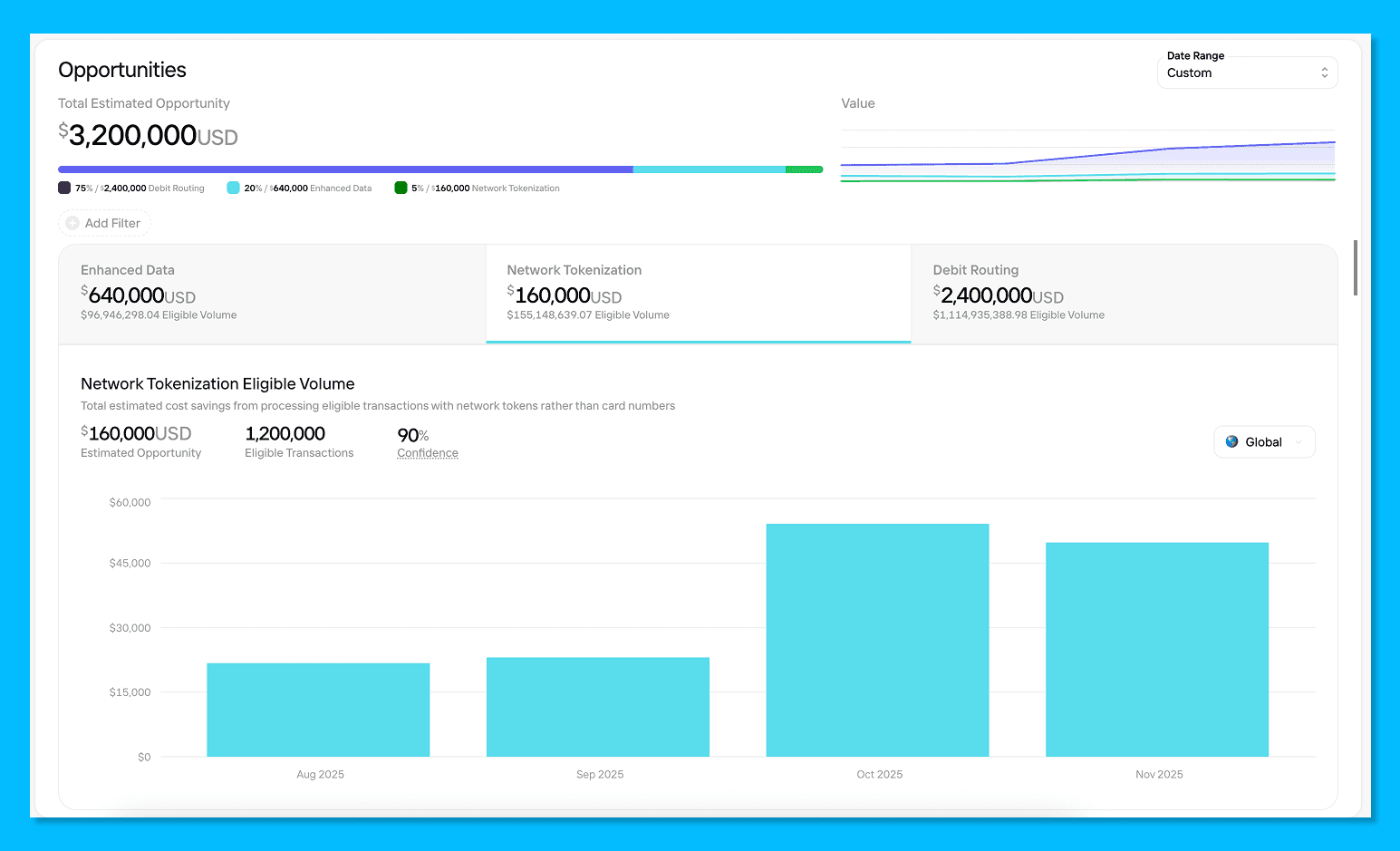The width and height of the screenshot is (1400, 851).
Task: Select the globe icon in region selector
Action: pyautogui.click(x=1232, y=441)
